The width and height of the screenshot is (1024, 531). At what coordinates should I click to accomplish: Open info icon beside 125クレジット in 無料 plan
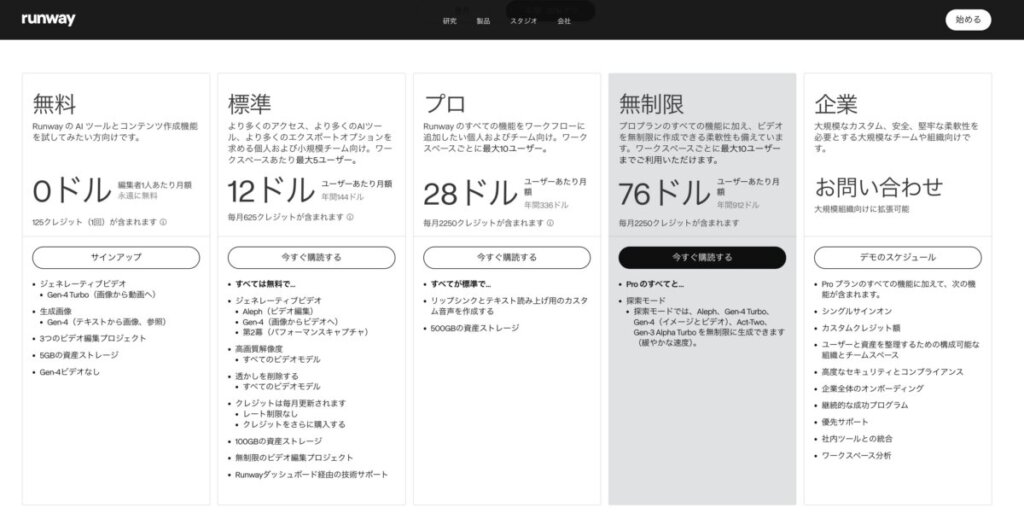[163, 222]
